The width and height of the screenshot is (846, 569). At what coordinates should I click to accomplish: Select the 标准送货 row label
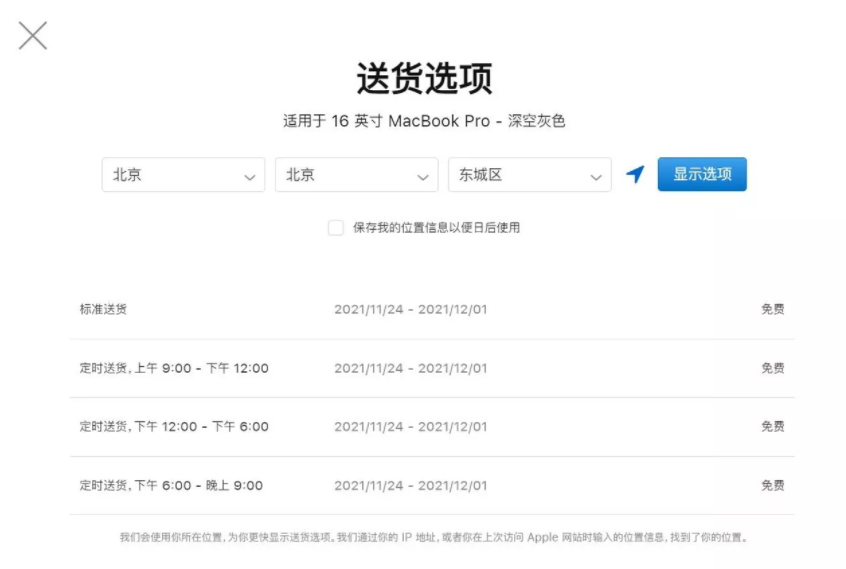(103, 309)
